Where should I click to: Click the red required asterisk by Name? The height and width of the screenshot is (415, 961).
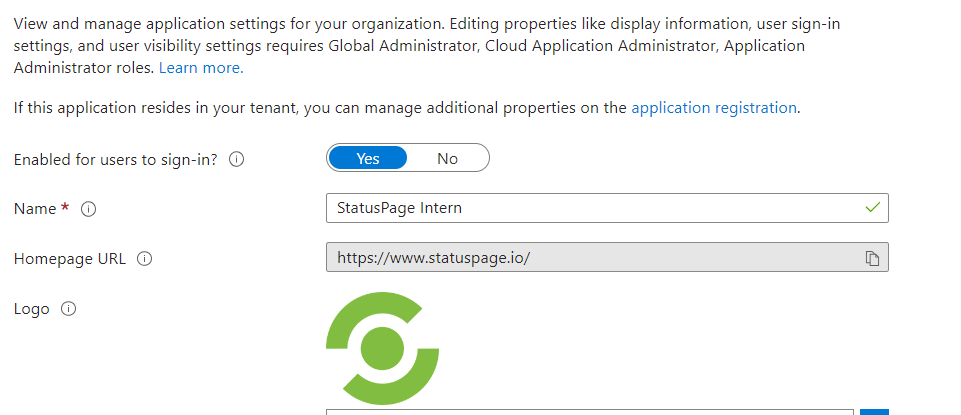point(66,208)
